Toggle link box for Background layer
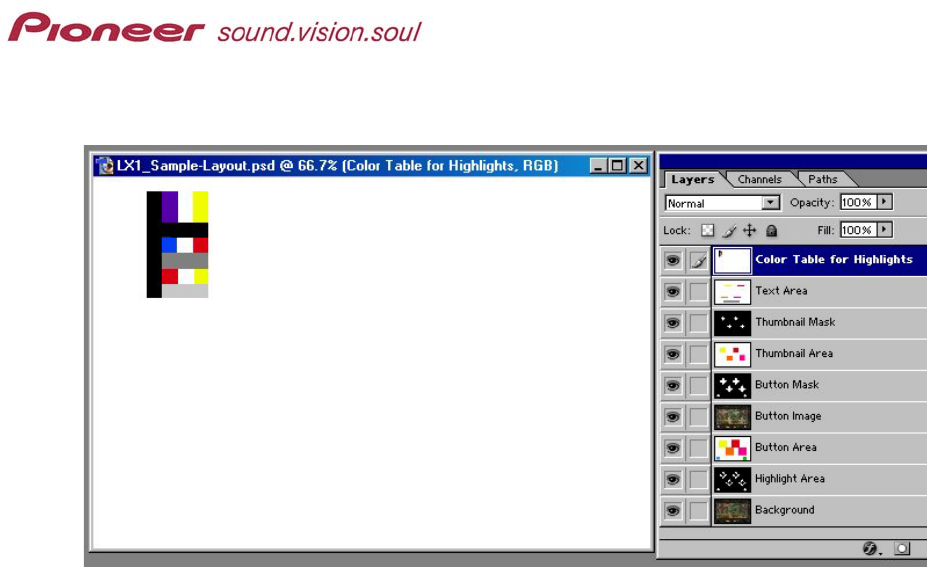Viewport: 927px width, 567px height. [x=698, y=511]
